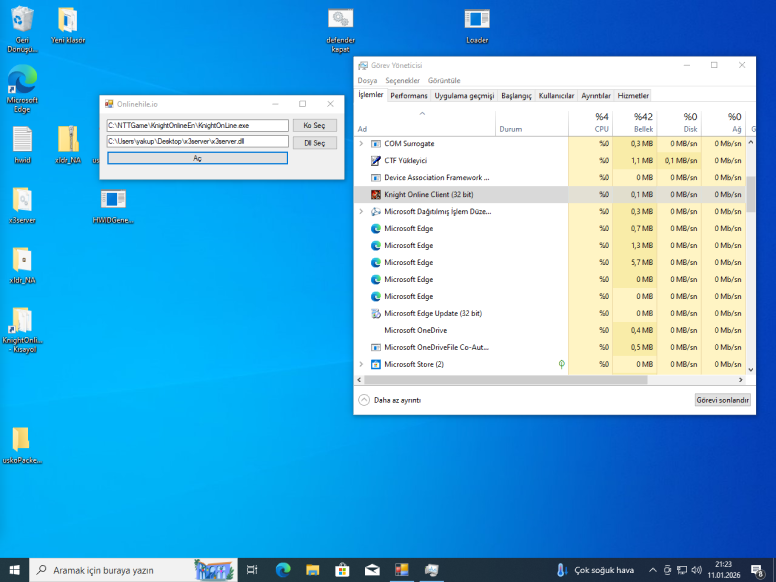Click the COM Surrogate process icon
Screen dimensions: 776x582
(376, 144)
